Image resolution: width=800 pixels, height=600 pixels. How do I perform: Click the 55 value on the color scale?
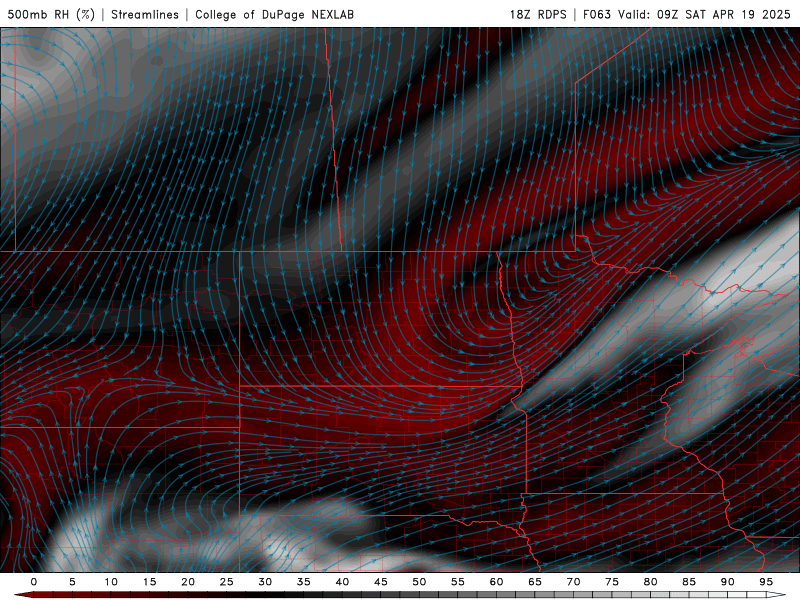pyautogui.click(x=458, y=582)
